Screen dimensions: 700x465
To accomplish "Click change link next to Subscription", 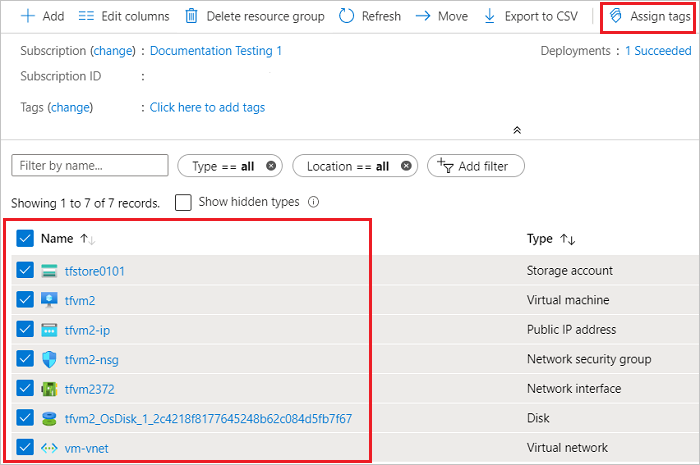I will (113, 51).
